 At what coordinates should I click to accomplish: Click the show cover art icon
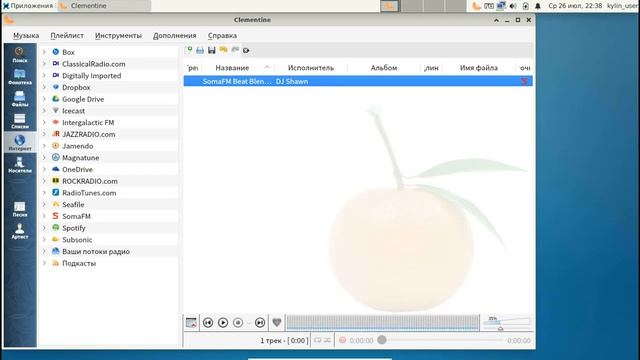pos(191,322)
